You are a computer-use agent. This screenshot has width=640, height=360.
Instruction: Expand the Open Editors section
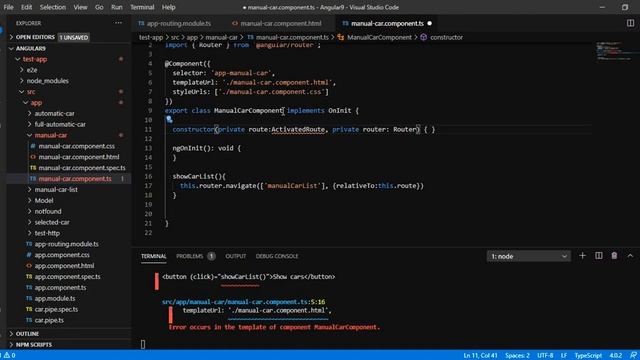pos(35,37)
